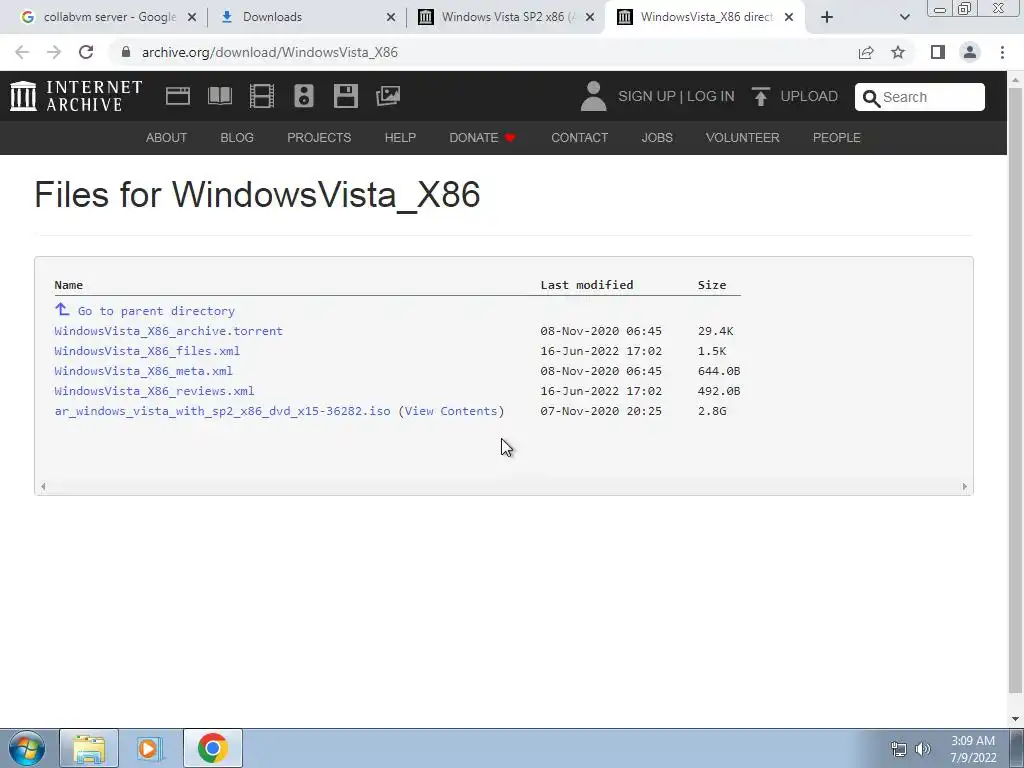Switch to the Windows Vista SP2 x86 tab

click(x=507, y=17)
